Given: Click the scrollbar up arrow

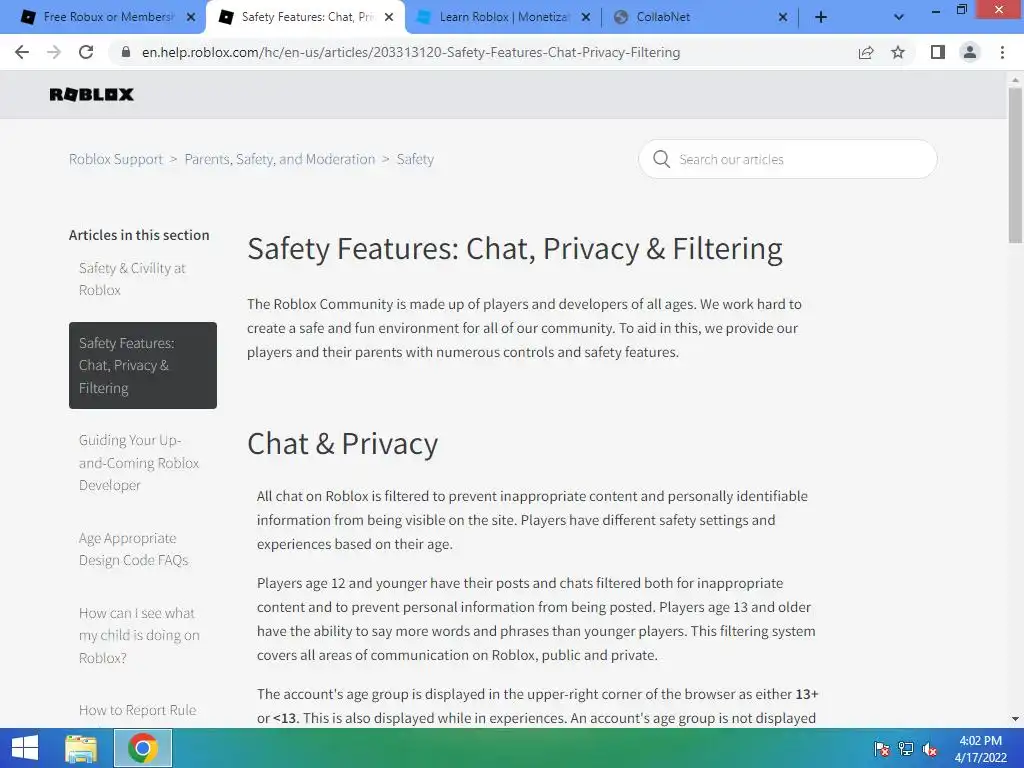Looking at the screenshot, I should pyautogui.click(x=1015, y=79).
